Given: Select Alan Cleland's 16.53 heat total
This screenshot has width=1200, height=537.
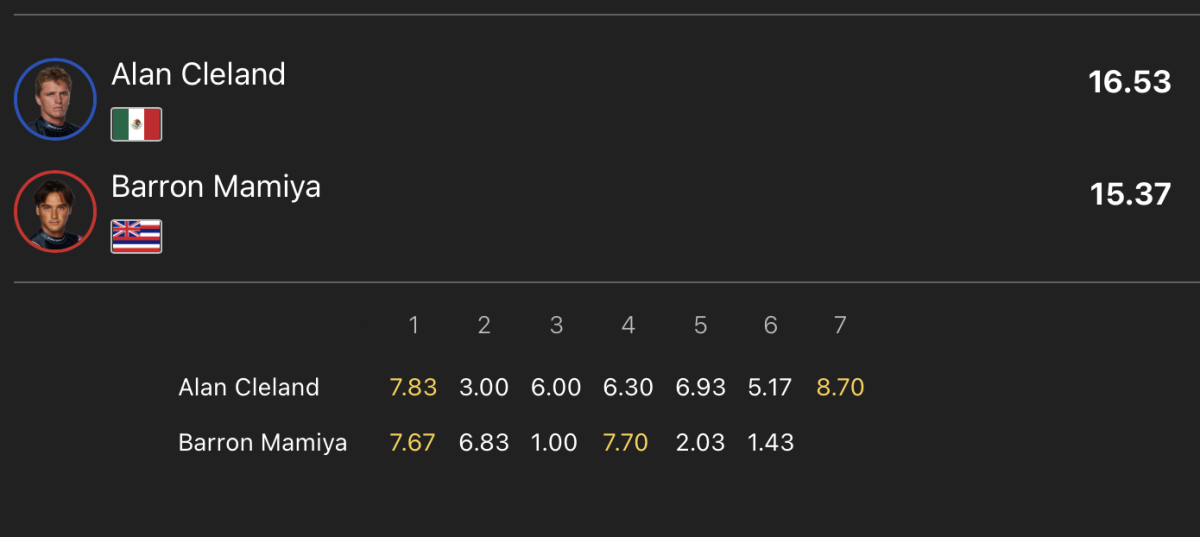Looking at the screenshot, I should (1130, 82).
